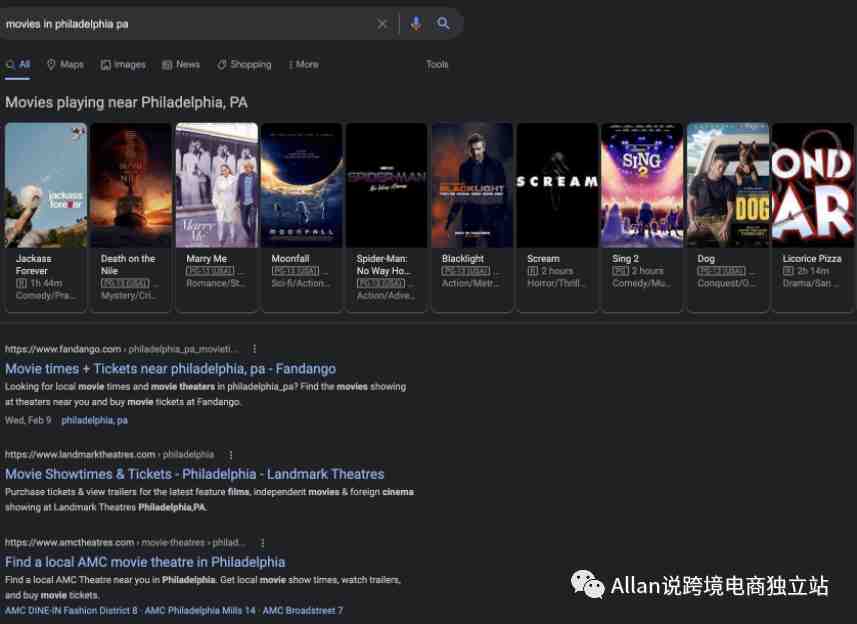
Task: Start voice search with the microphone icon
Action: click(416, 23)
